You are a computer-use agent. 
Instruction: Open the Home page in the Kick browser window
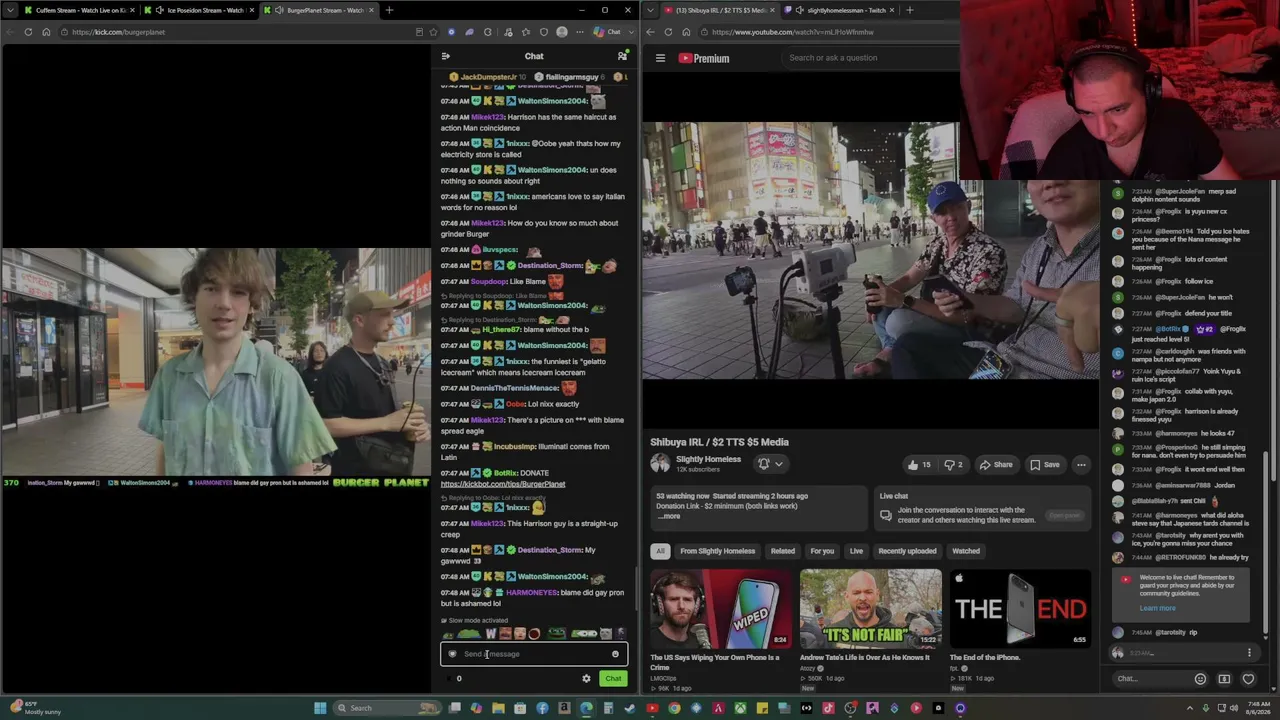(46, 32)
